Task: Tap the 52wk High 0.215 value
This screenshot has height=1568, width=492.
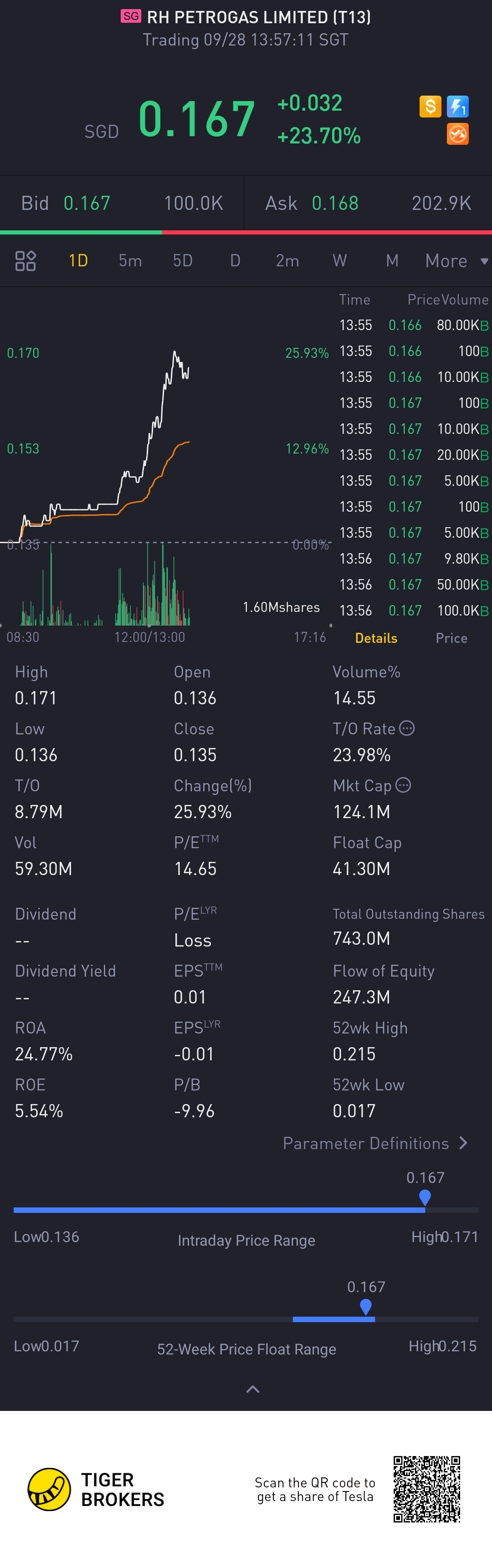Action: tap(354, 1054)
